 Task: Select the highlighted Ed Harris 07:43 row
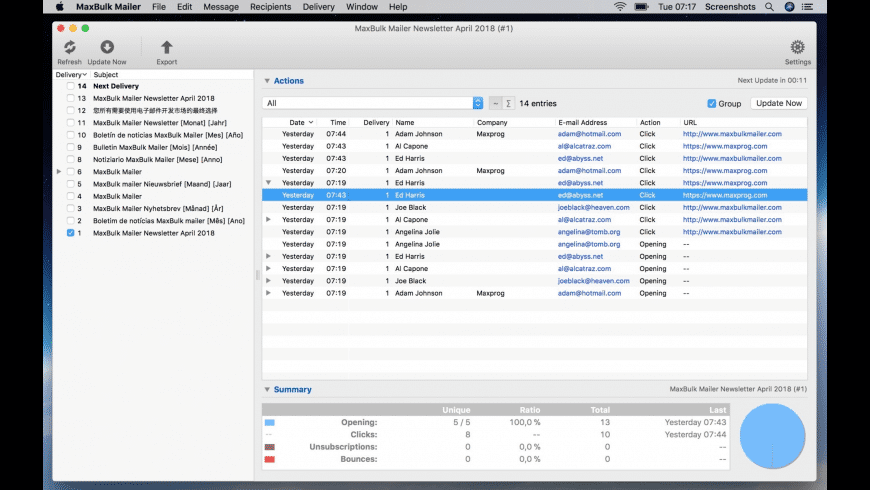(534, 195)
